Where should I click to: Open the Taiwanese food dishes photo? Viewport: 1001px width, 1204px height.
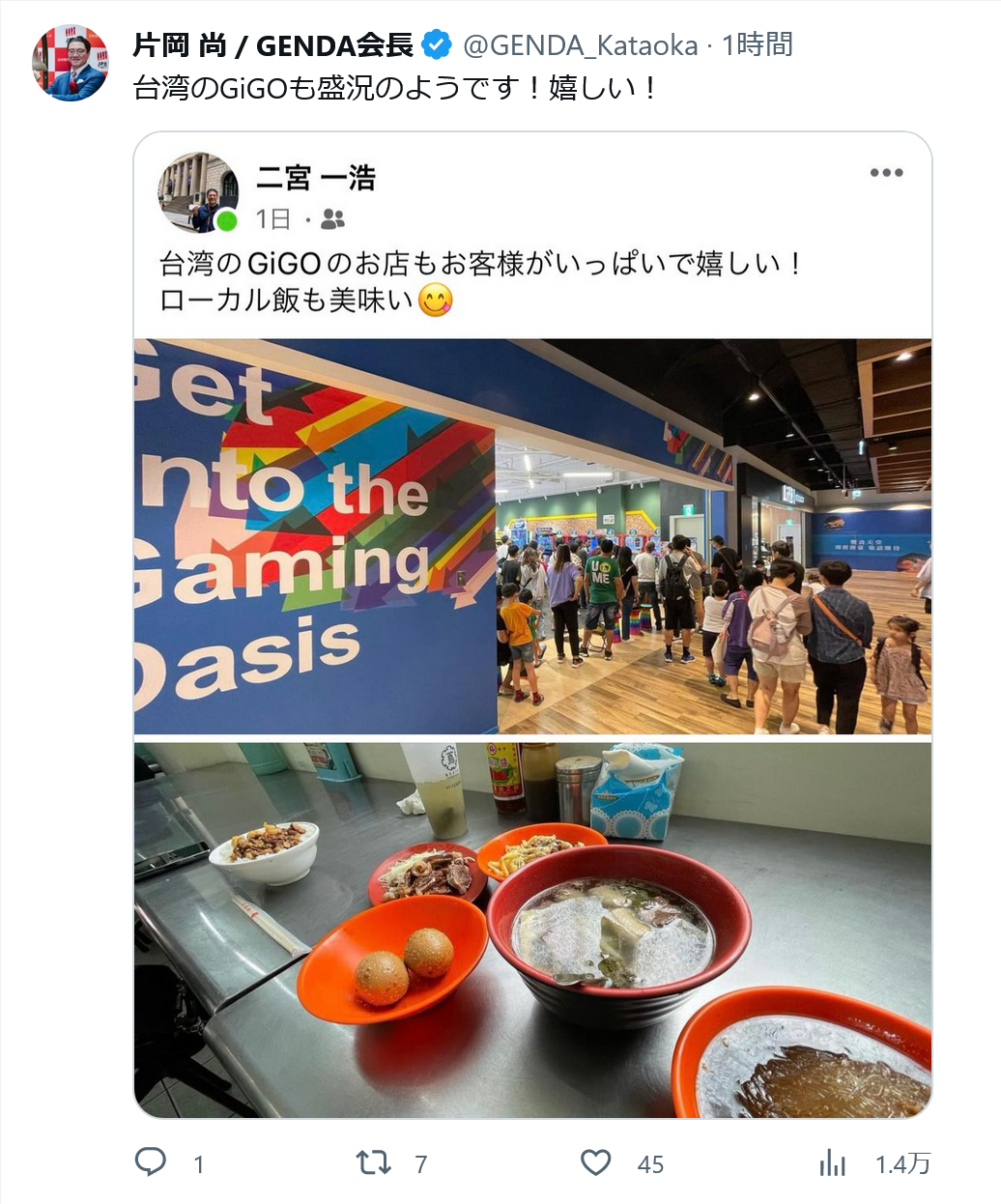tap(532, 931)
